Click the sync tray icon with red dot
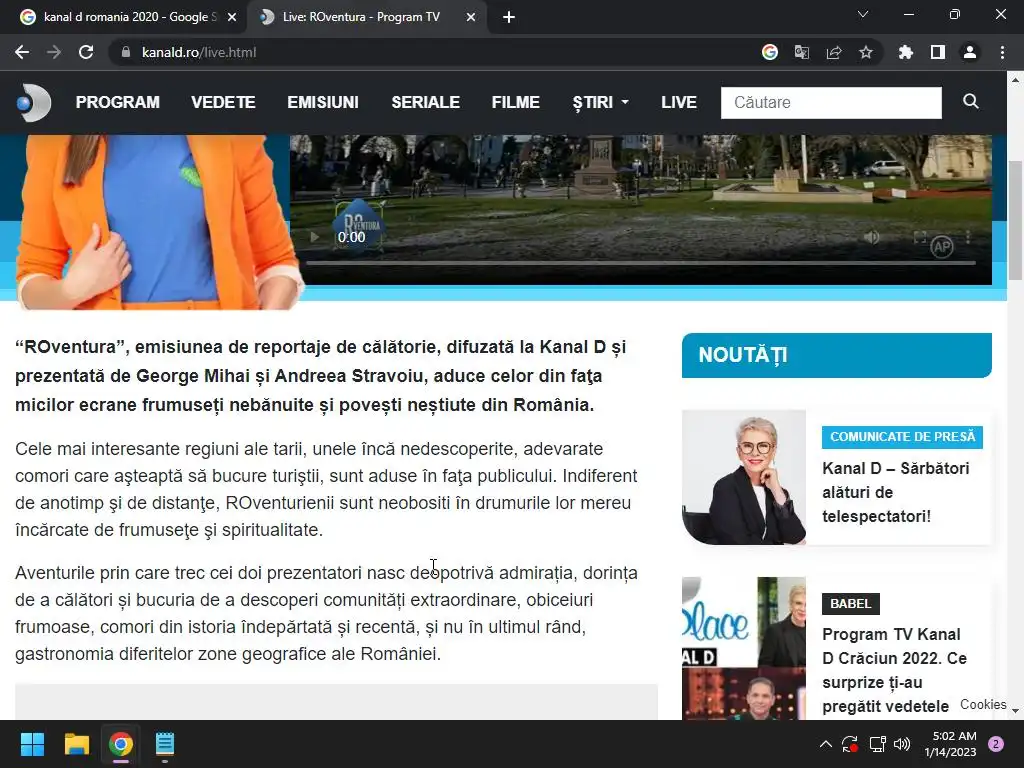The width and height of the screenshot is (1024, 768). pos(850,744)
